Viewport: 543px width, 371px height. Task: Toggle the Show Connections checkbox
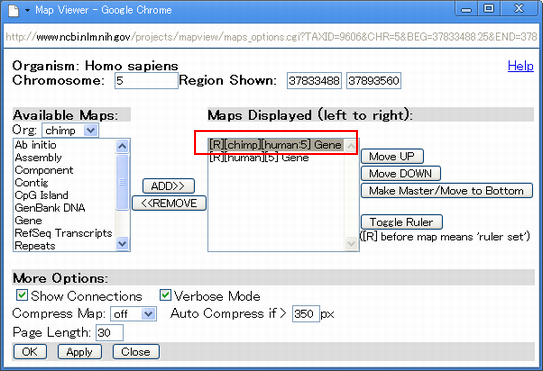click(x=22, y=295)
